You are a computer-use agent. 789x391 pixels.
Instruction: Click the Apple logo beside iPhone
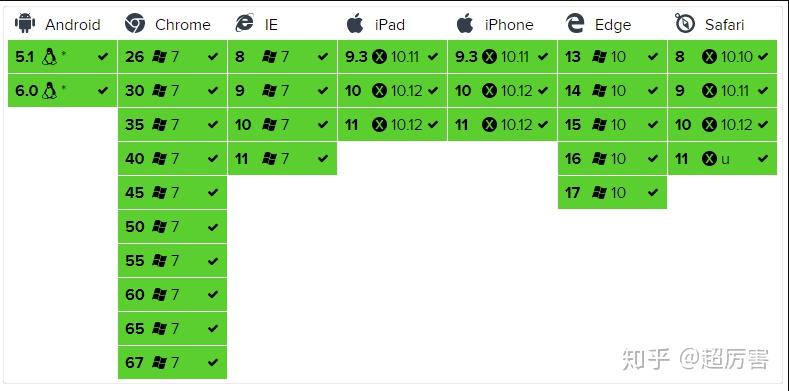(x=465, y=23)
